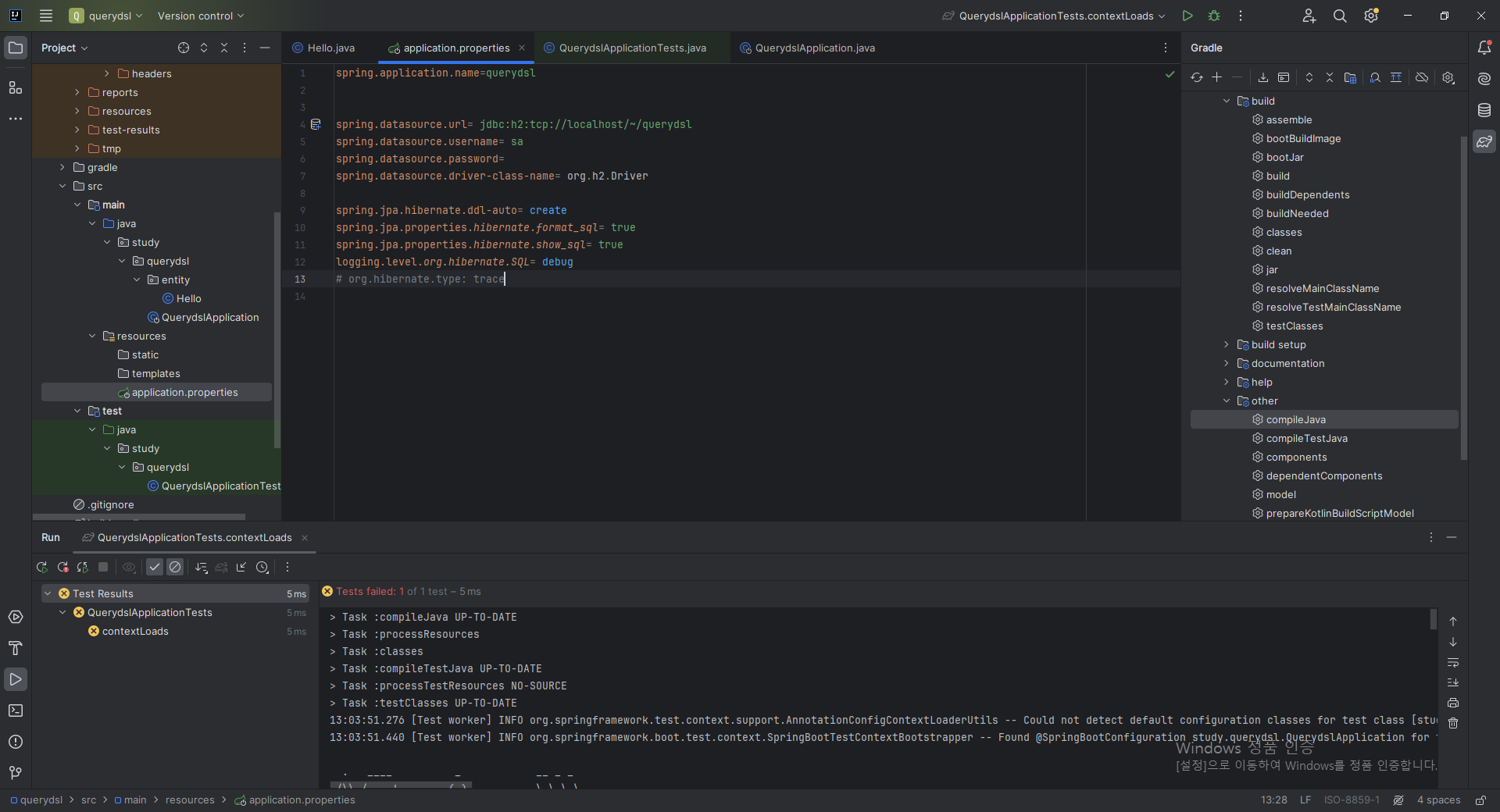Screen dimensions: 1500x812
Task: Open the Terminal tool window
Action: coord(16,710)
